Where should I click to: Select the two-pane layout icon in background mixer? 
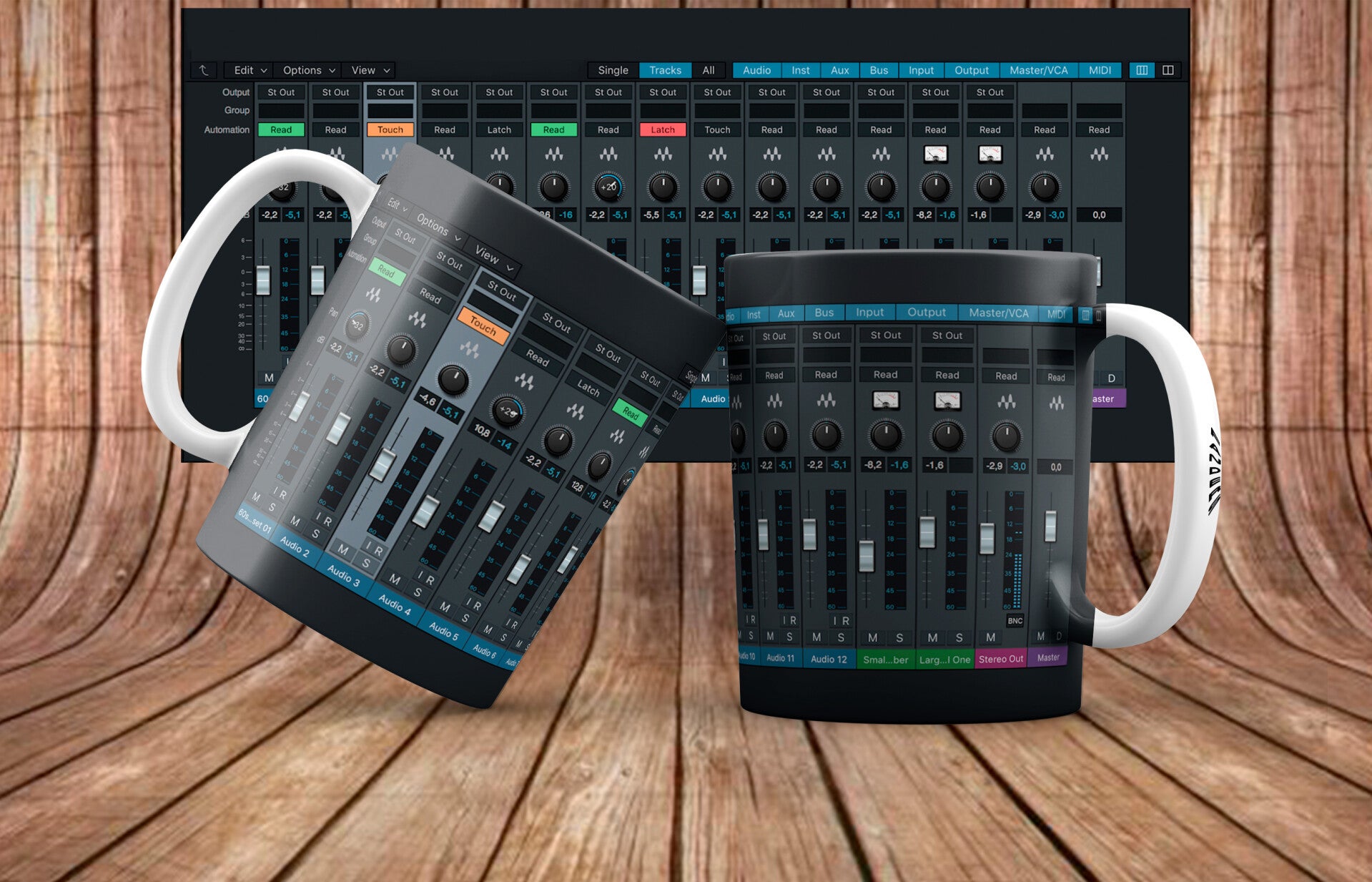click(1168, 70)
